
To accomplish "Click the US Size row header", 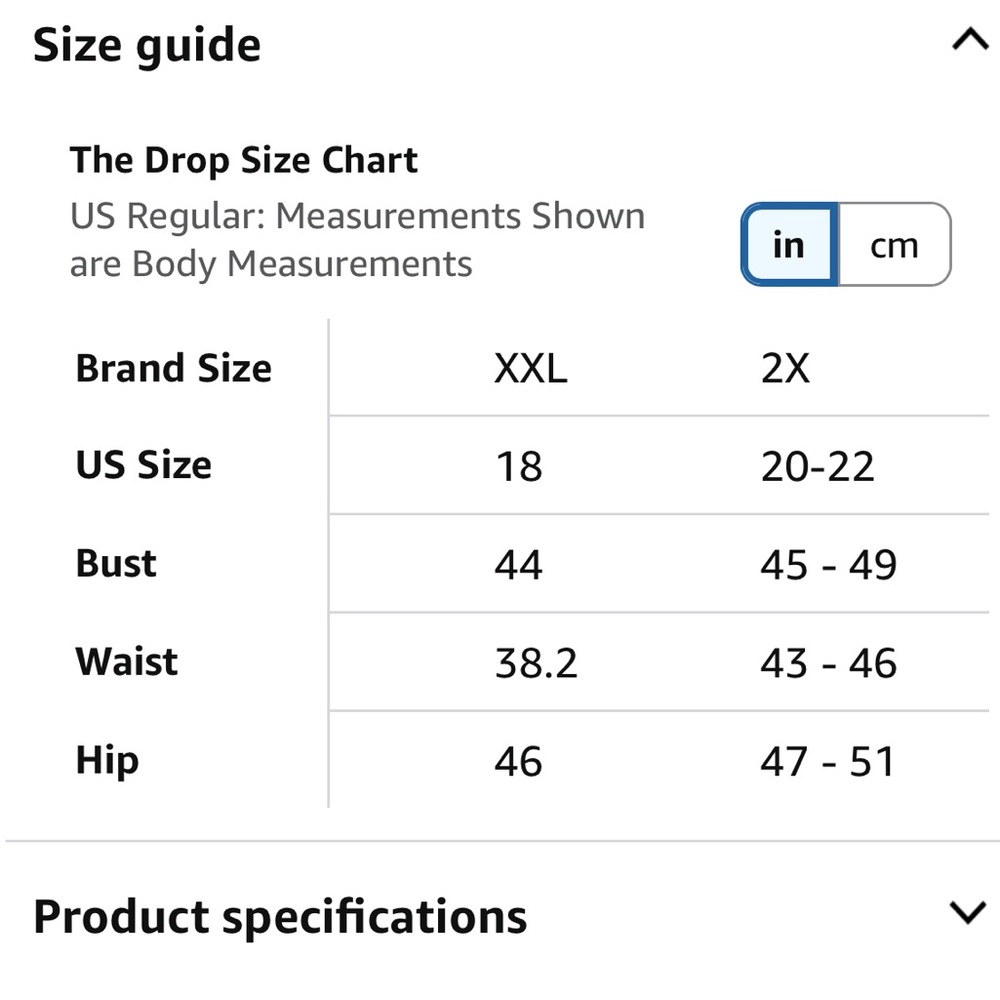I will (143, 465).
